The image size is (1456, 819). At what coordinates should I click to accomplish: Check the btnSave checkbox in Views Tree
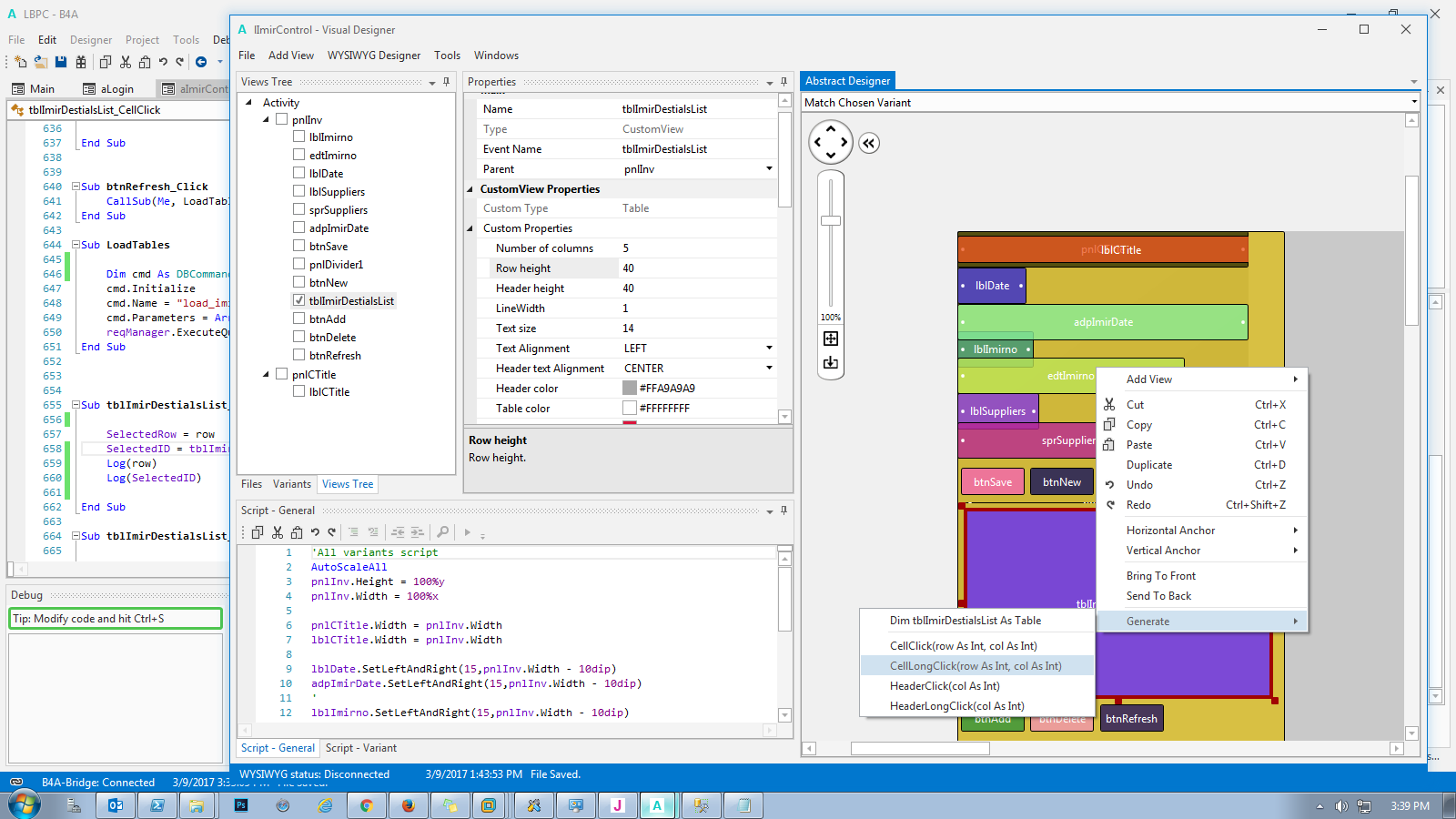click(298, 246)
